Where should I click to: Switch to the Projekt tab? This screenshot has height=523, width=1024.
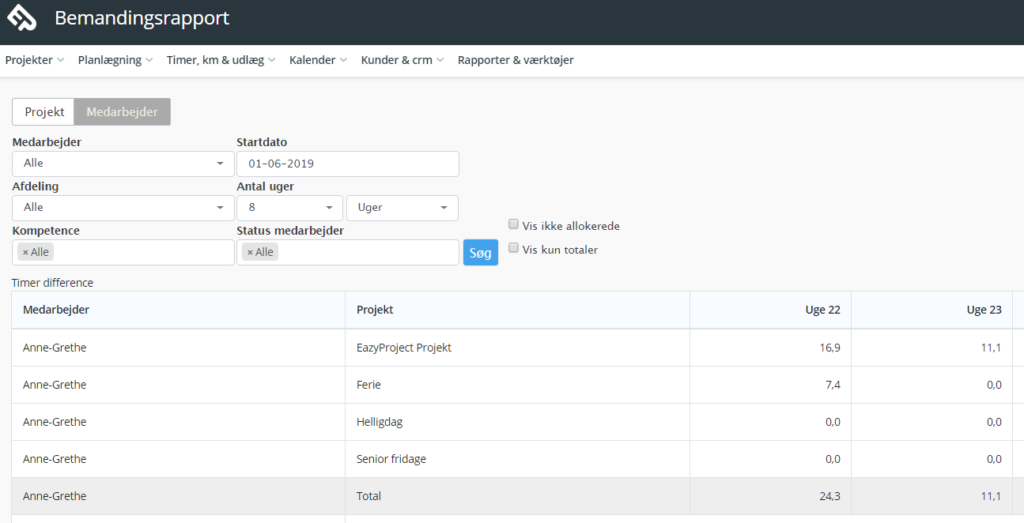[44, 112]
